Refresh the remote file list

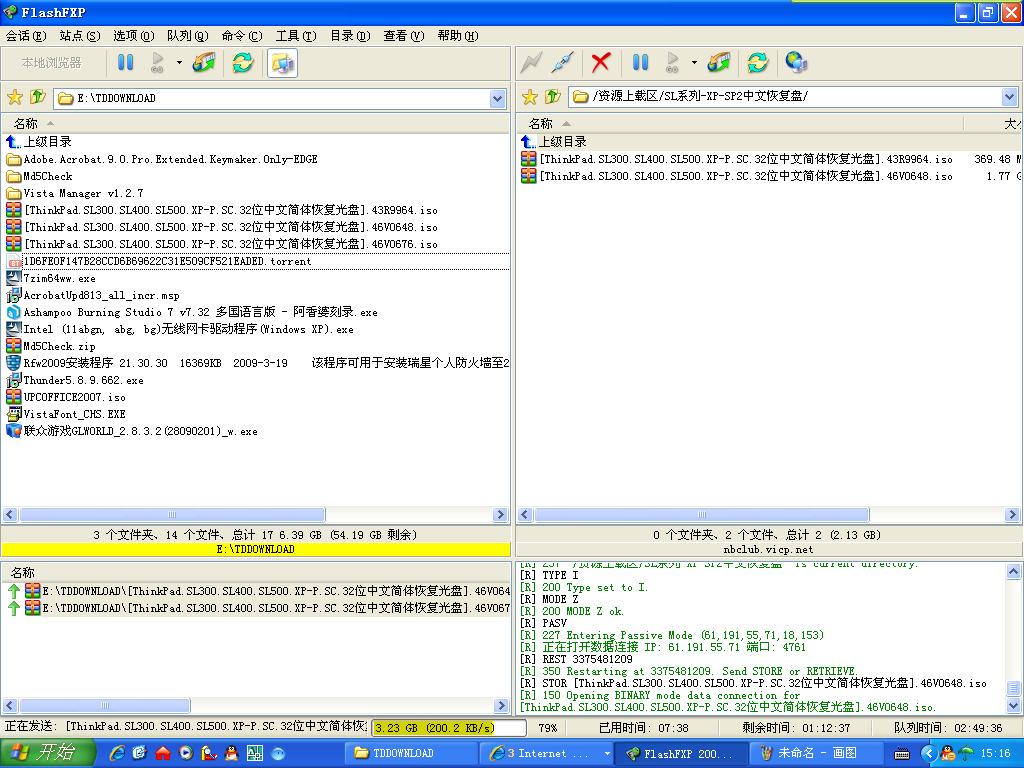tap(758, 63)
